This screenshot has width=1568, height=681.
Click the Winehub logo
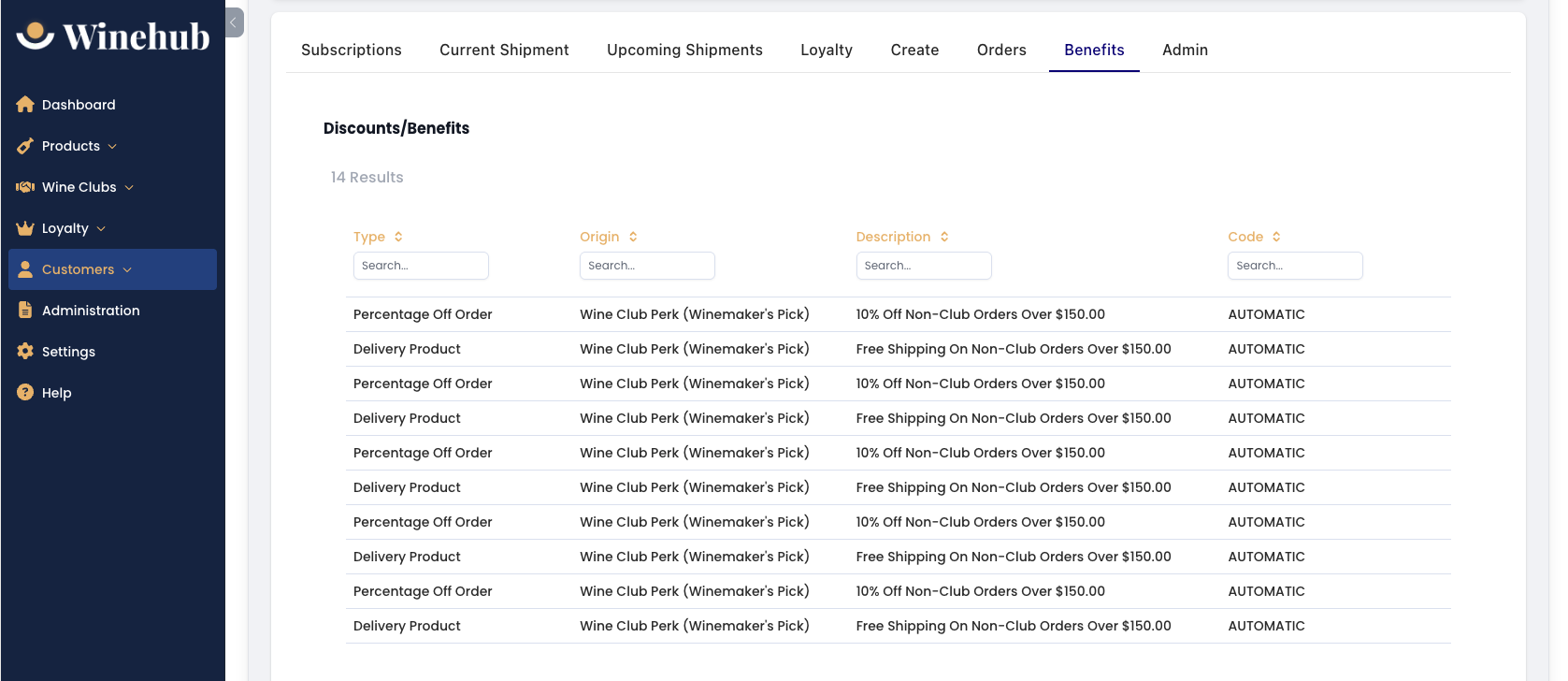click(113, 36)
